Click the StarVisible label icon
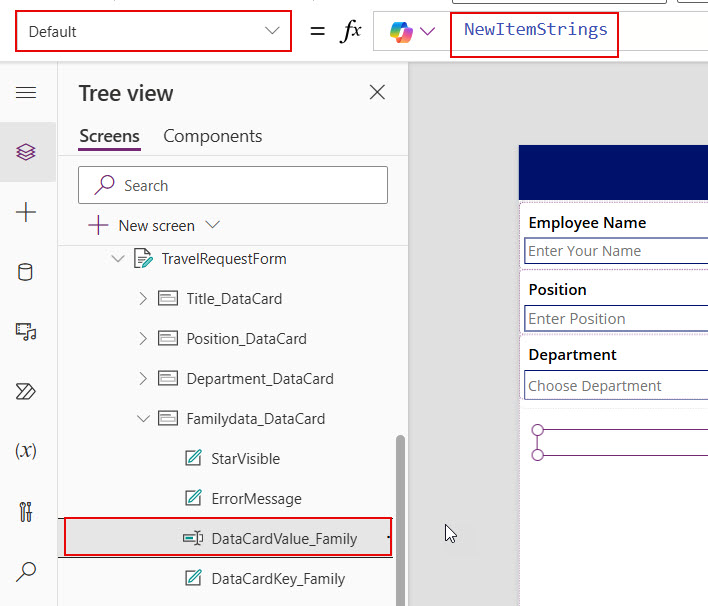This screenshot has height=606, width=708. pos(193,458)
